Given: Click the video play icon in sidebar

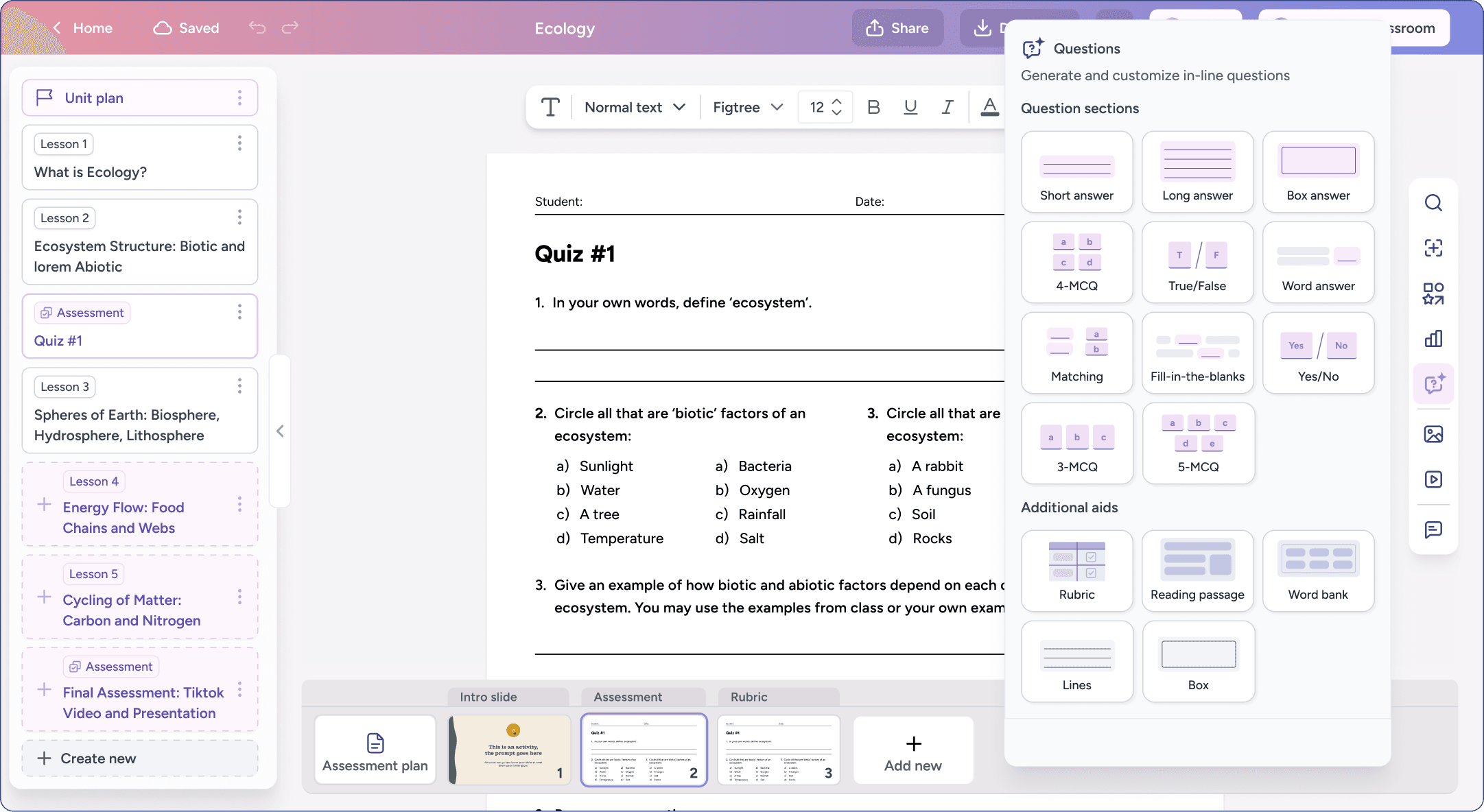Looking at the screenshot, I should pos(1433,479).
